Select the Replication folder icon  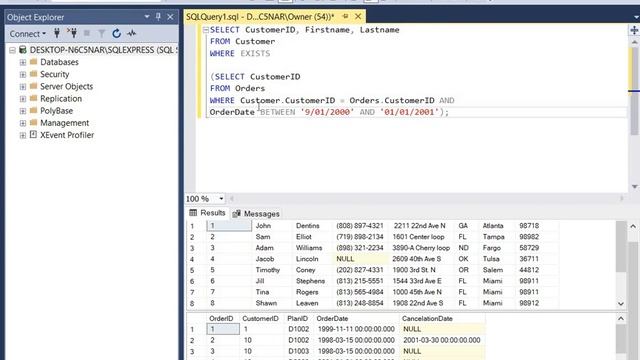pyautogui.click(x=33, y=98)
